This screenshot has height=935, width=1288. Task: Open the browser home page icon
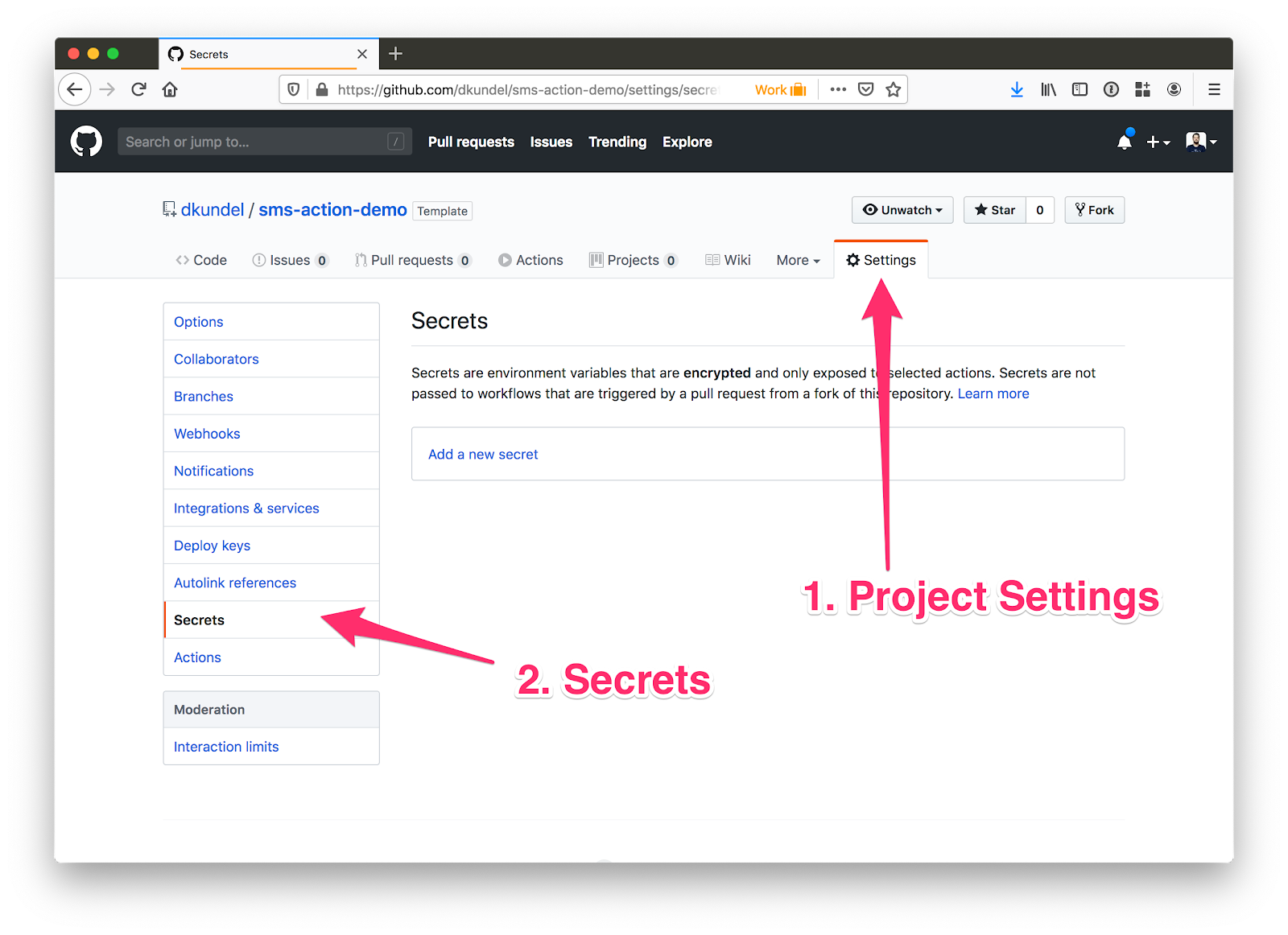click(x=170, y=89)
